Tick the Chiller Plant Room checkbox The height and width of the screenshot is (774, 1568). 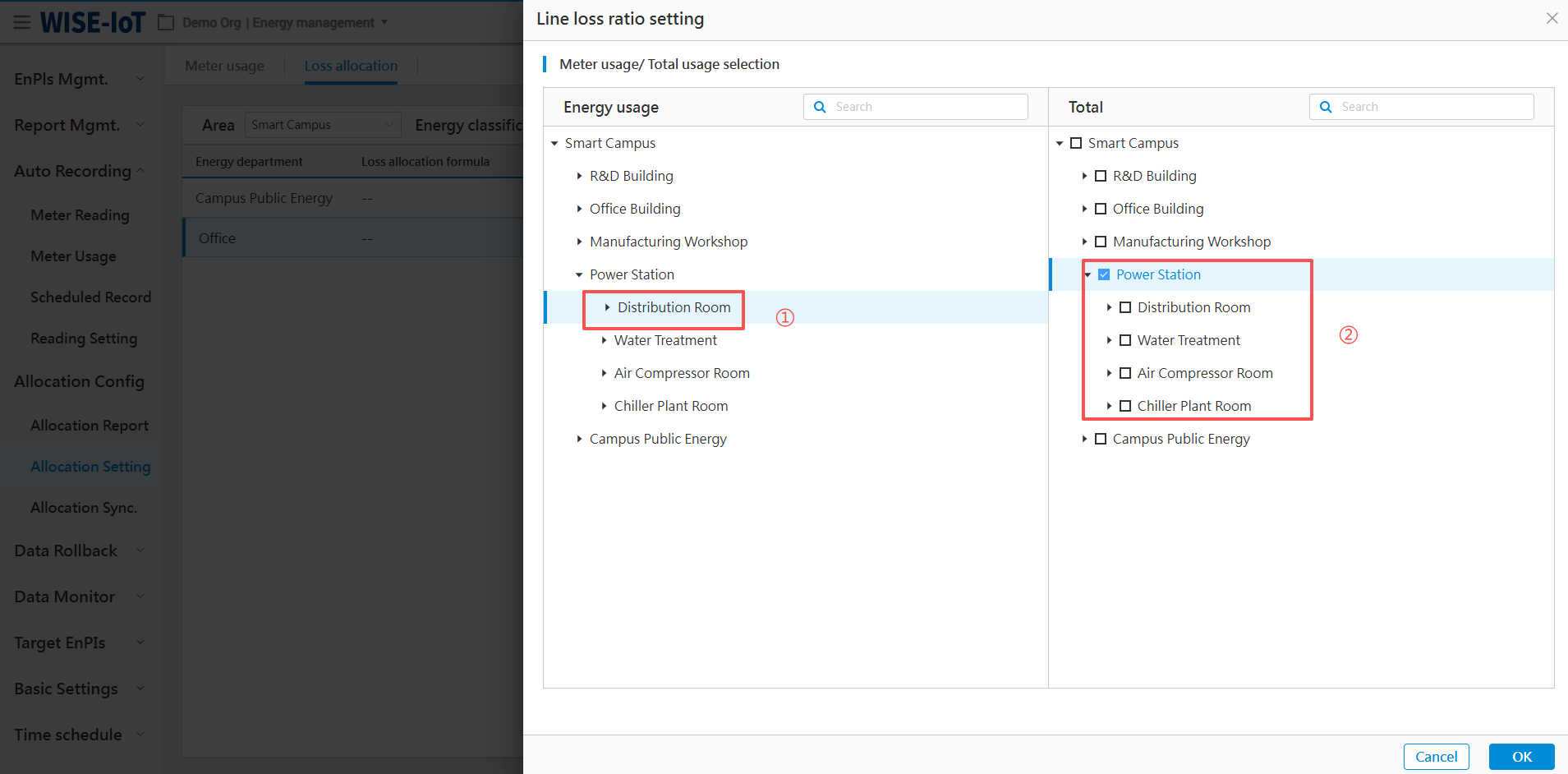point(1125,406)
